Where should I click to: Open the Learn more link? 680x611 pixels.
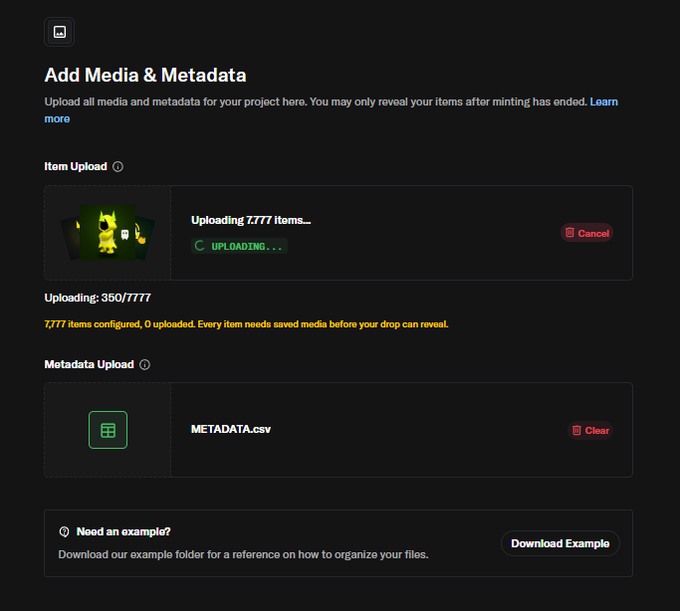(x=604, y=102)
